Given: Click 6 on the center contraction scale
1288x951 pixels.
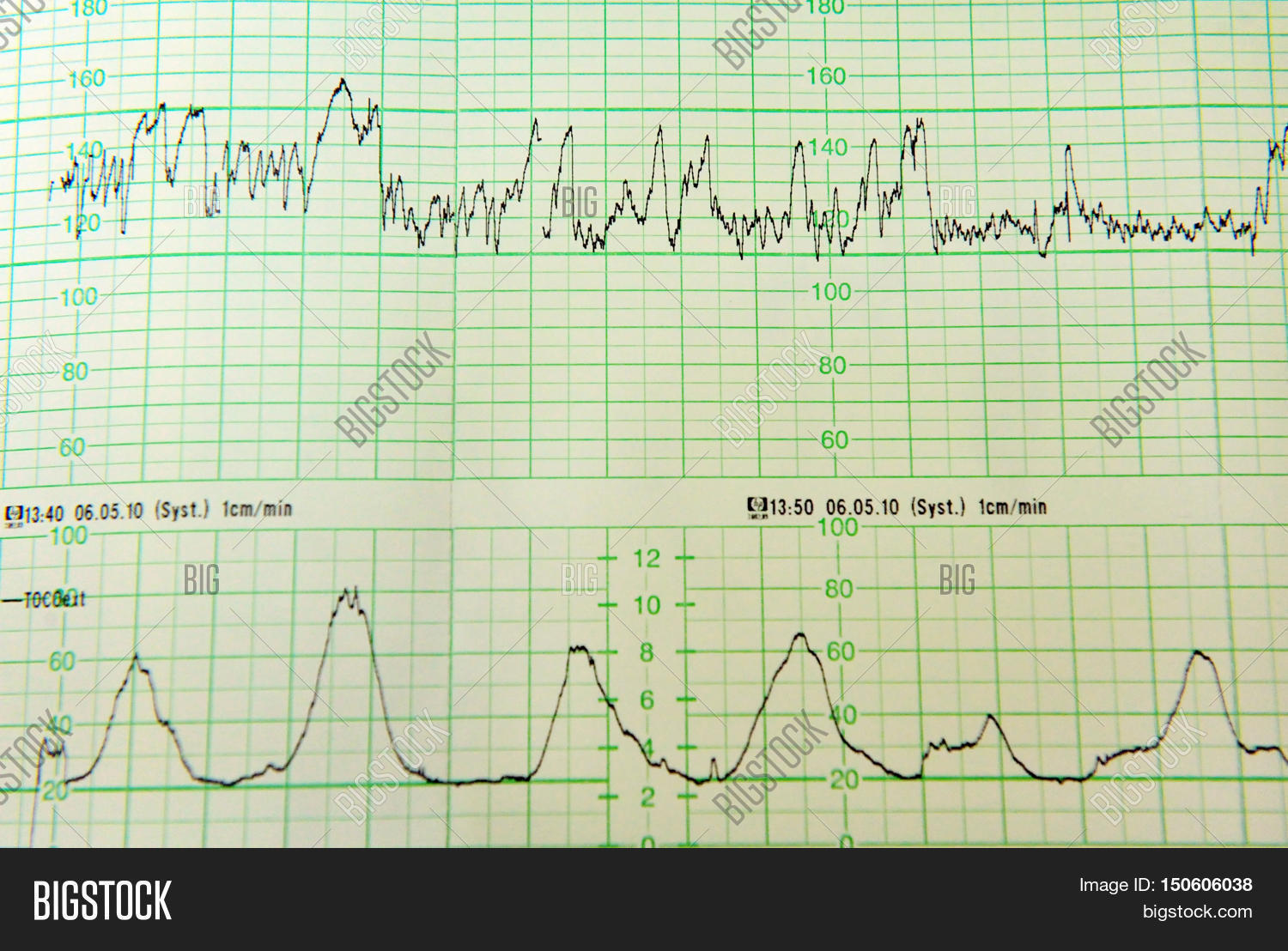Looking at the screenshot, I should [647, 700].
